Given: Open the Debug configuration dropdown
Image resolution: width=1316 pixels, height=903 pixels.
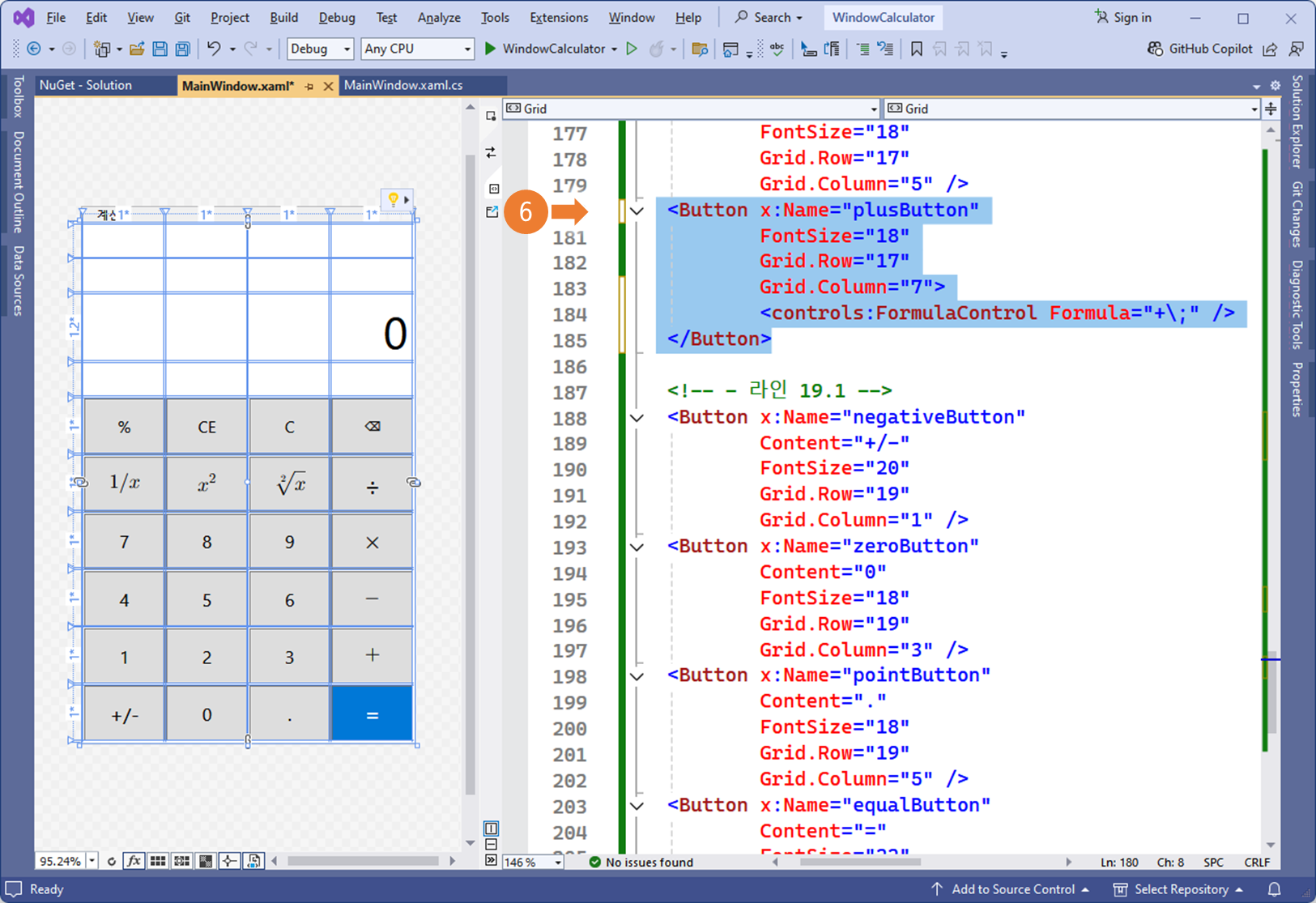Looking at the screenshot, I should click(321, 49).
